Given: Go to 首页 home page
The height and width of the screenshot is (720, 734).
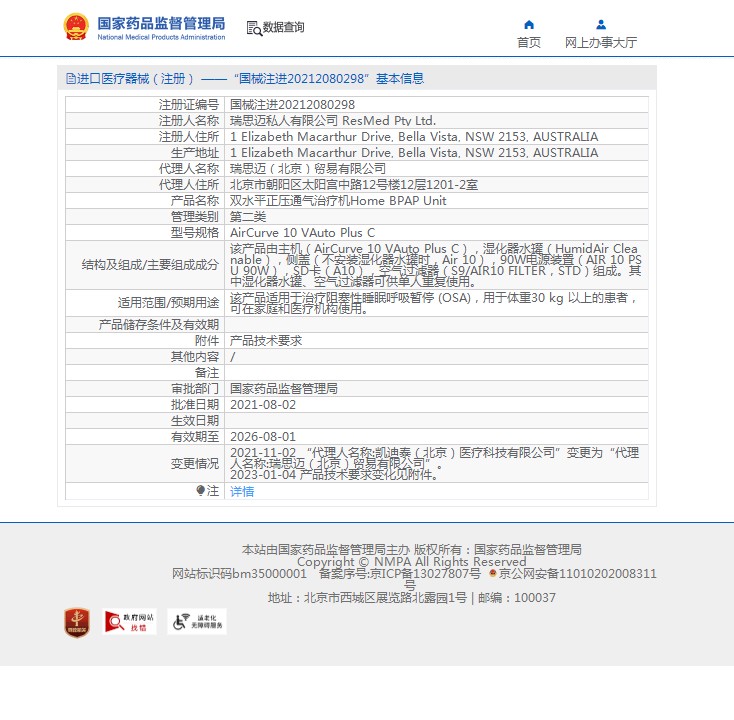Looking at the screenshot, I should coord(529,43).
